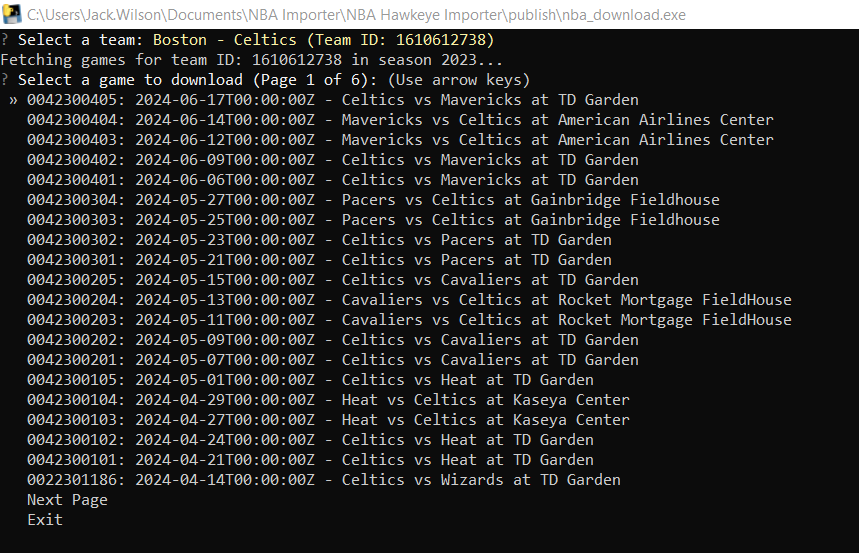Select game 0042300204 at Rocket Mortgage FieldHouse
Image resolution: width=859 pixels, height=553 pixels.
coord(409,300)
